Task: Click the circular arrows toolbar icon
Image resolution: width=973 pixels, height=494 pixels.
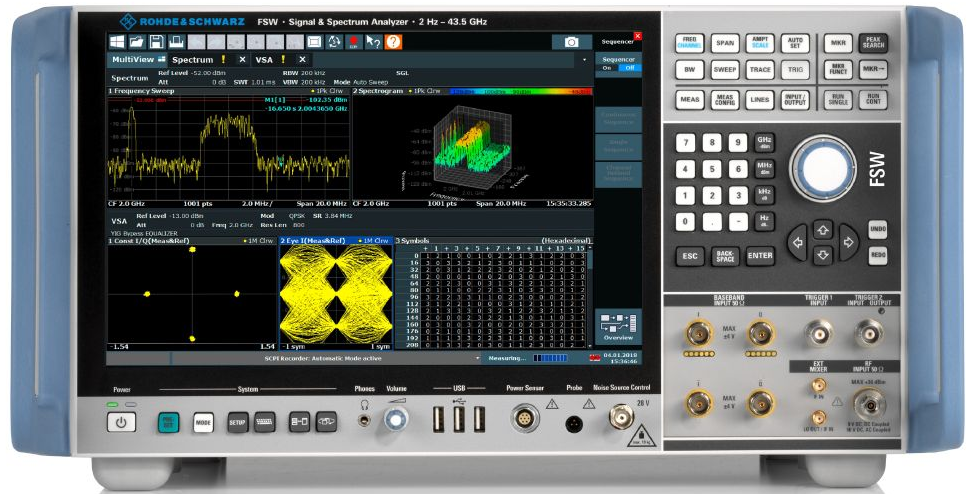Action: tap(334, 42)
